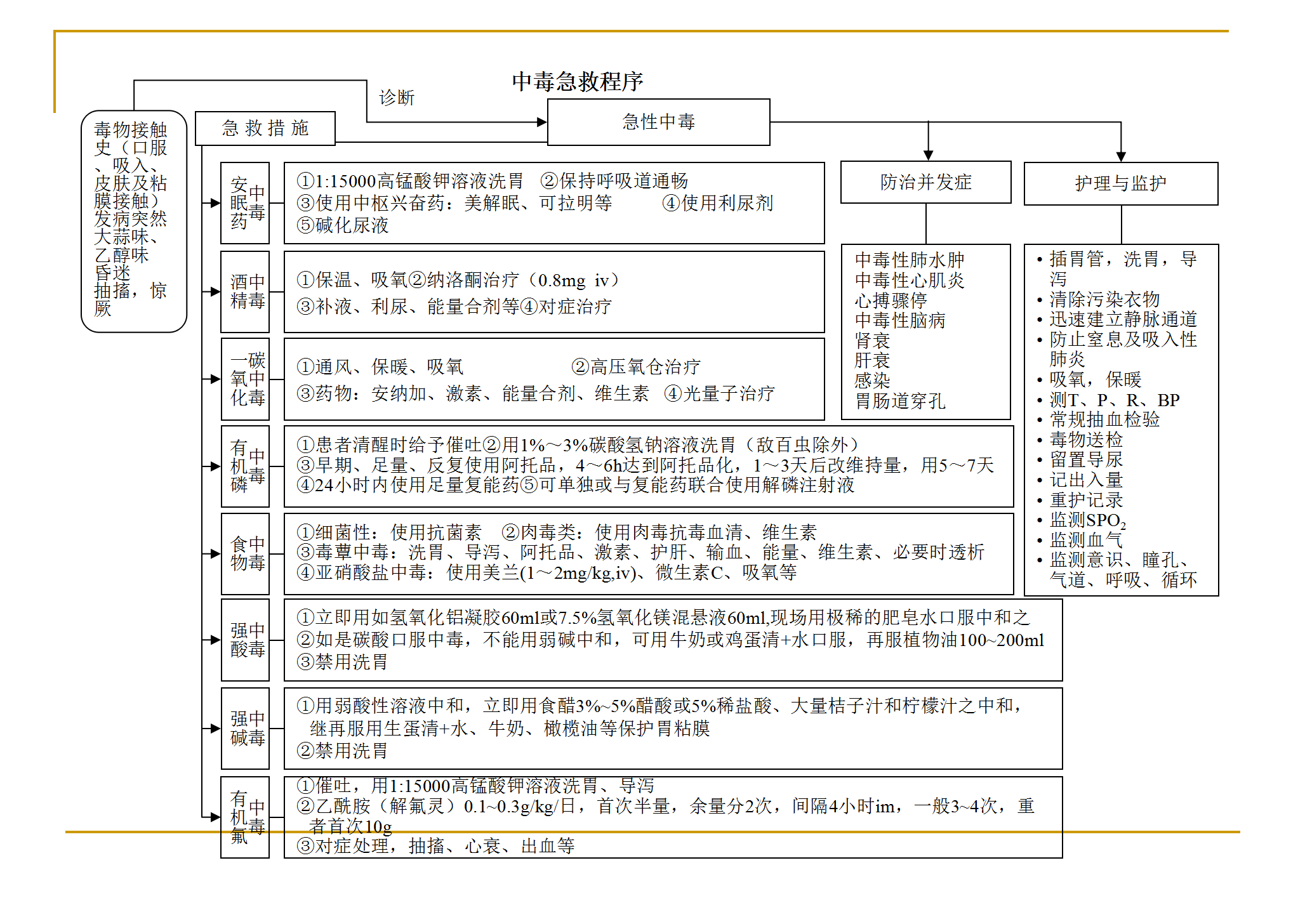Click text ②保持呼吸道通畅
Image resolution: width=1305 pixels, height=924 pixels.
(x=614, y=181)
